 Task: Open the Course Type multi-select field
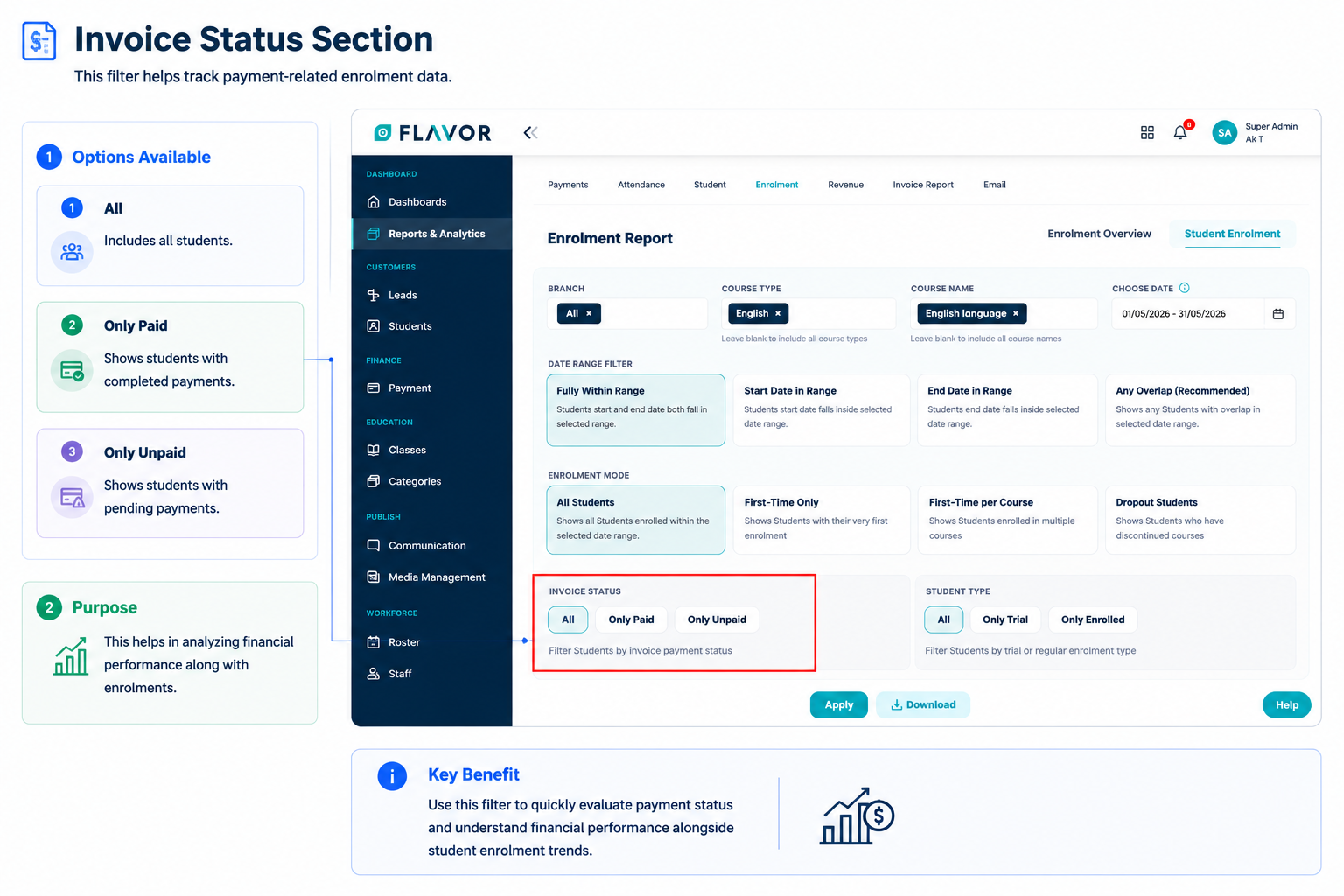pyautogui.click(x=808, y=313)
